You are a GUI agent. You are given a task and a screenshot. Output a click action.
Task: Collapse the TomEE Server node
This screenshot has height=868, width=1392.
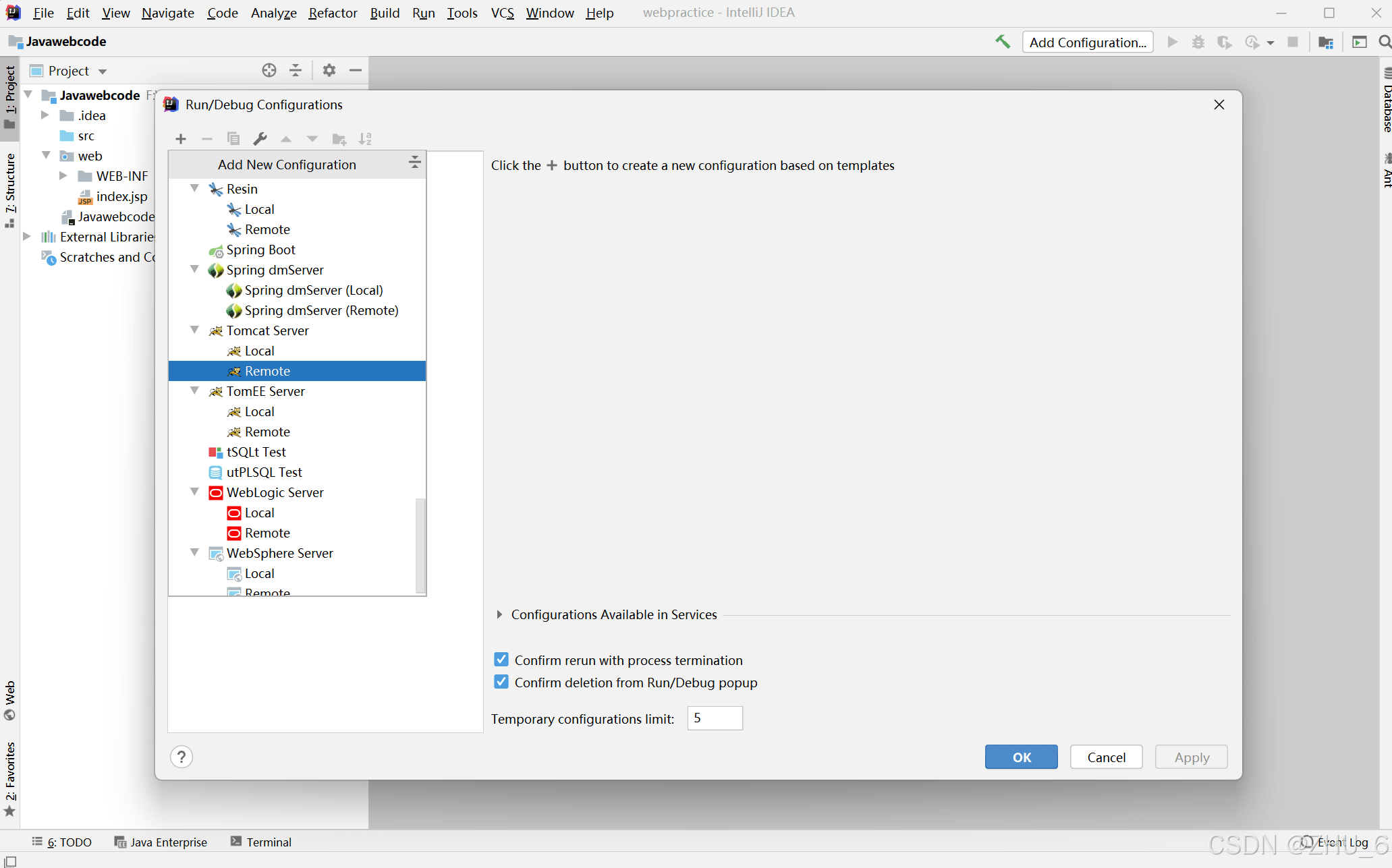click(194, 390)
